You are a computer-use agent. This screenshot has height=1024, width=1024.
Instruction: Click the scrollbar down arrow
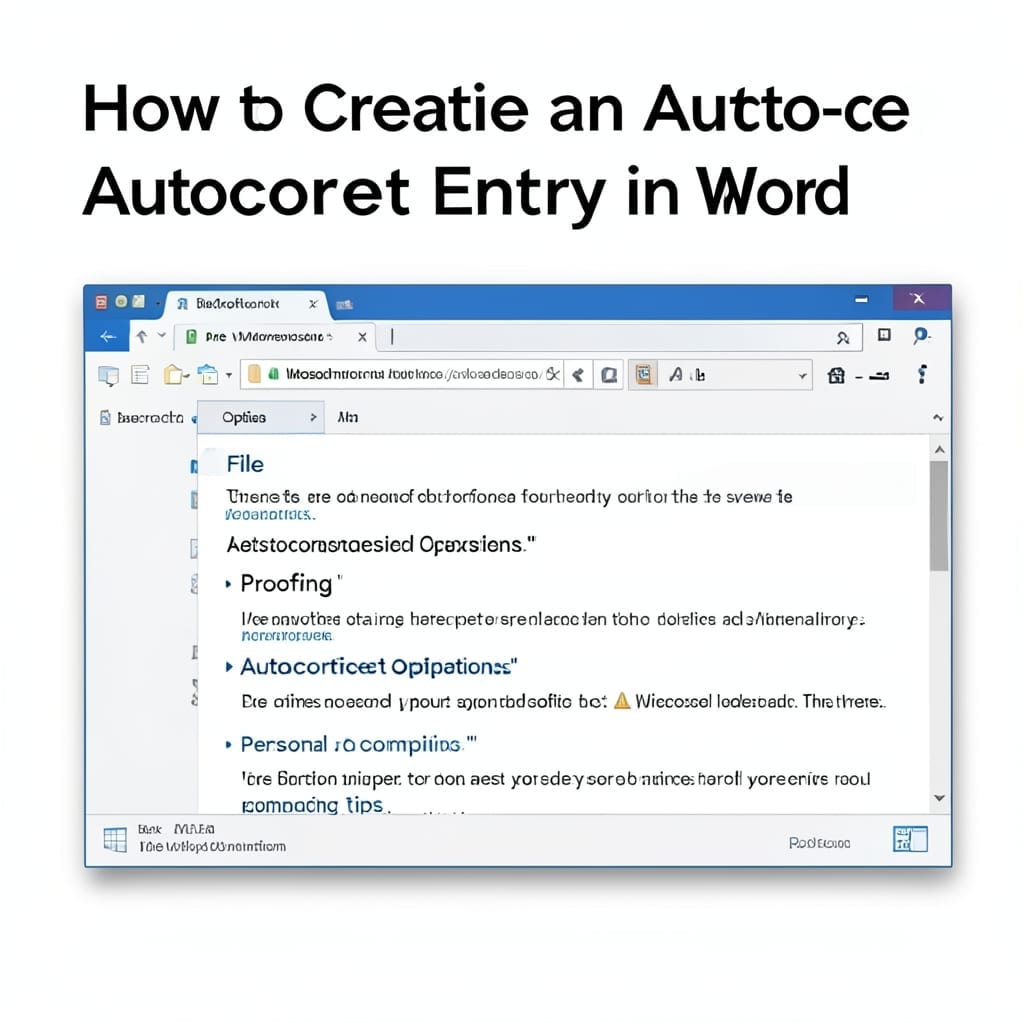(x=940, y=797)
